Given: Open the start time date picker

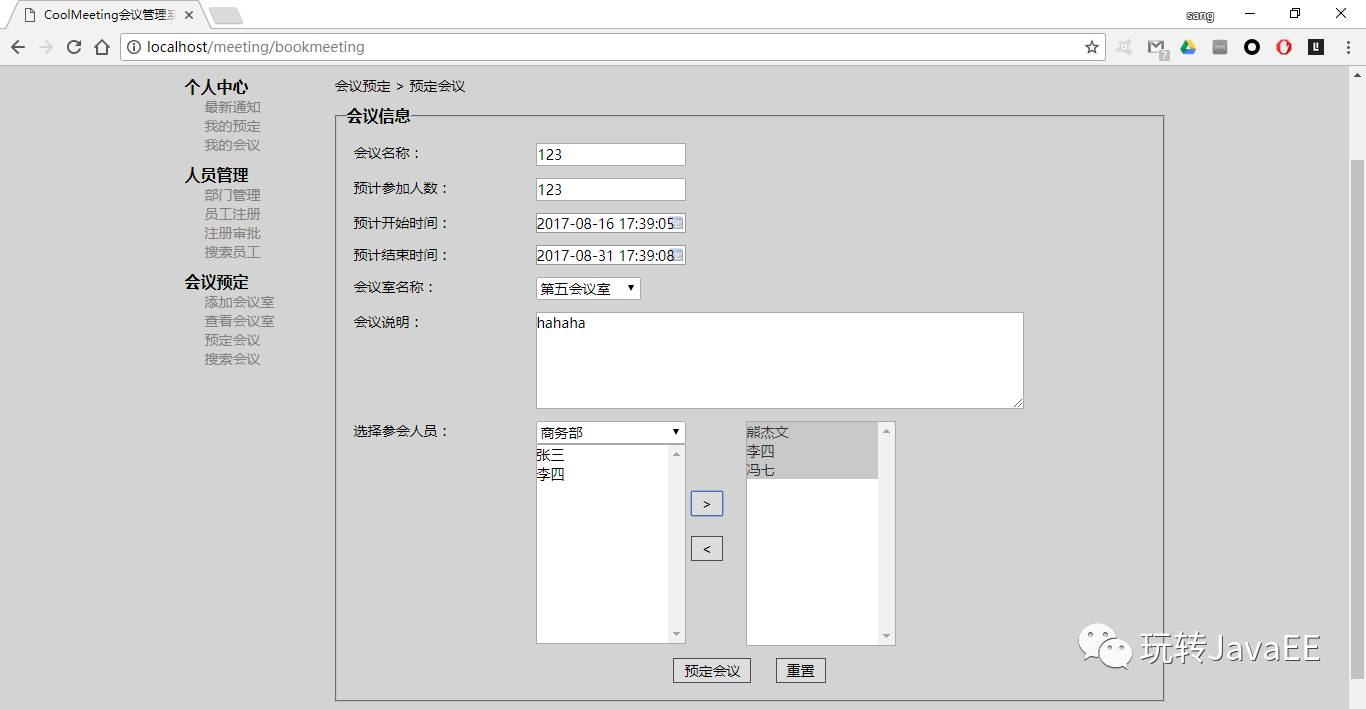Looking at the screenshot, I should (678, 223).
